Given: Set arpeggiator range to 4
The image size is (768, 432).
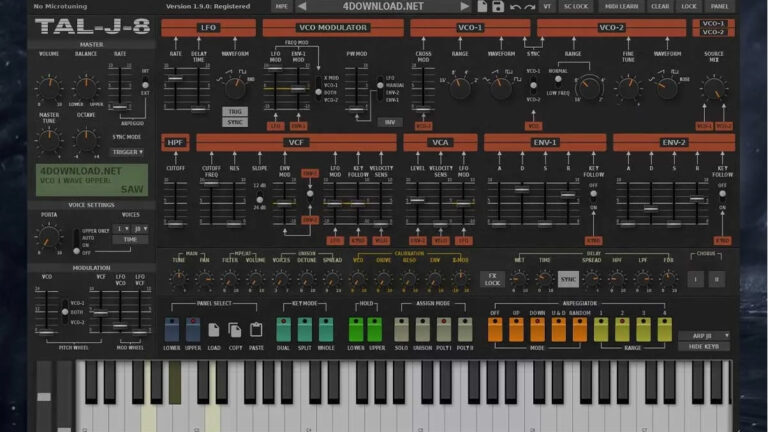Looking at the screenshot, I should pyautogui.click(x=665, y=329).
